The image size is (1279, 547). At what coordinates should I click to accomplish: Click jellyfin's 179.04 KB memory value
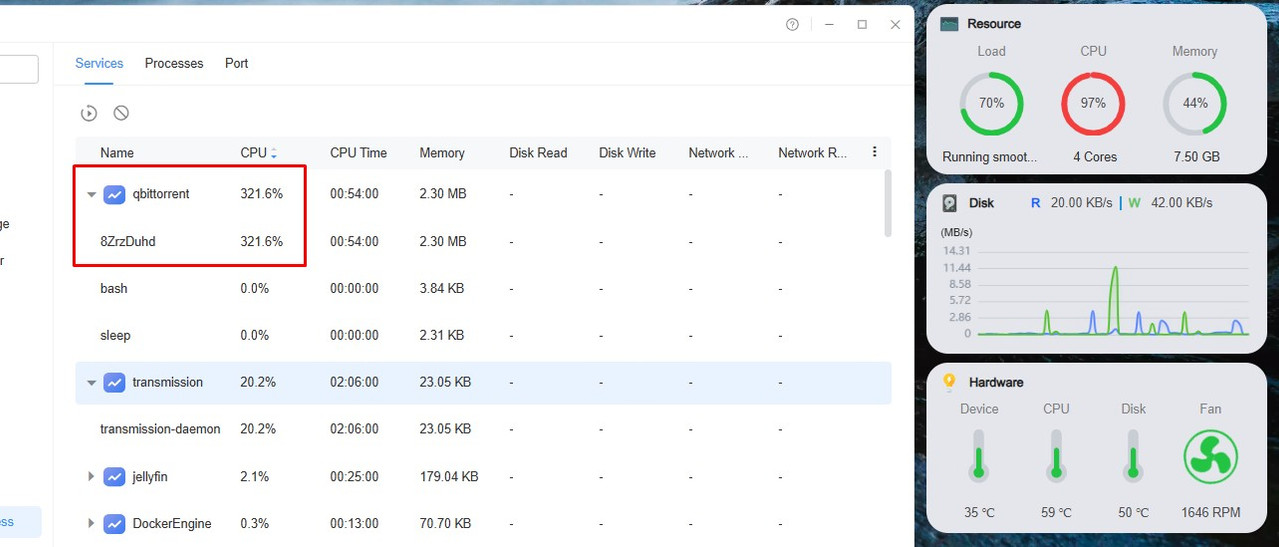point(449,477)
